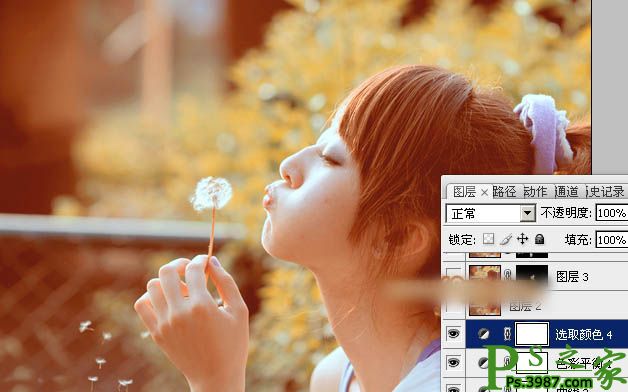Show the 图层 3 layer visibility box
The height and width of the screenshot is (392, 628).
(x=454, y=275)
